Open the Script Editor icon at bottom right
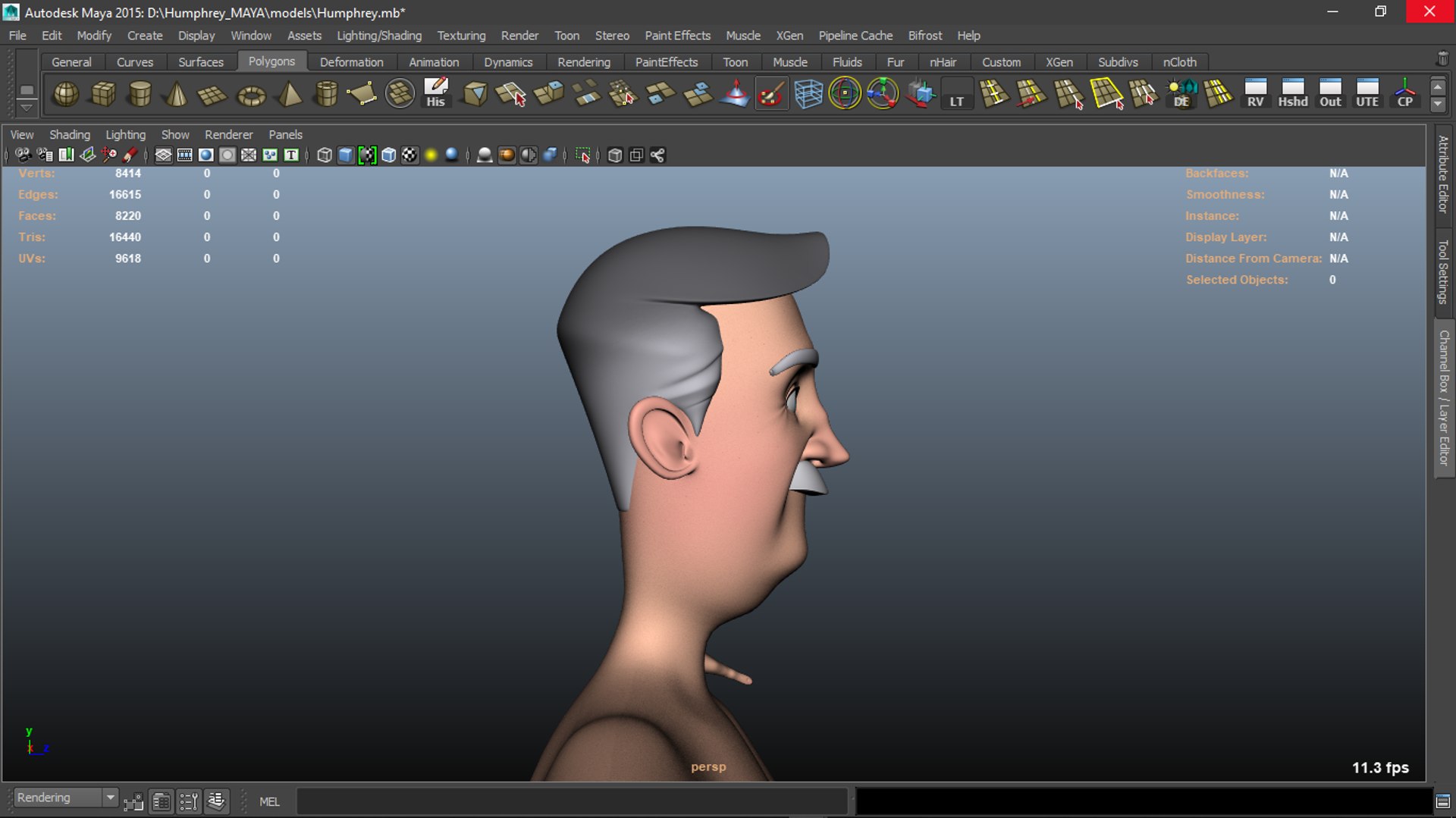The height and width of the screenshot is (818, 1456). (x=1442, y=801)
